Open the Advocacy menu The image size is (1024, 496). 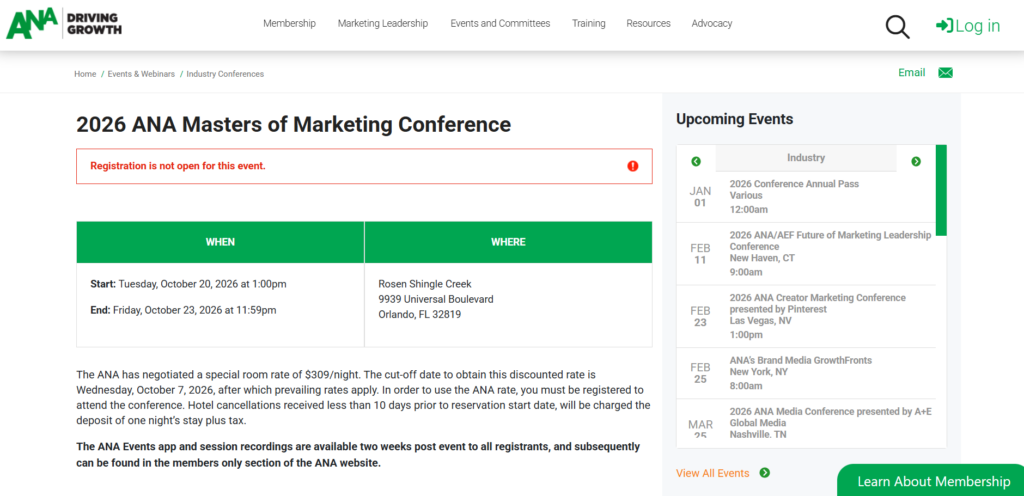(x=712, y=23)
